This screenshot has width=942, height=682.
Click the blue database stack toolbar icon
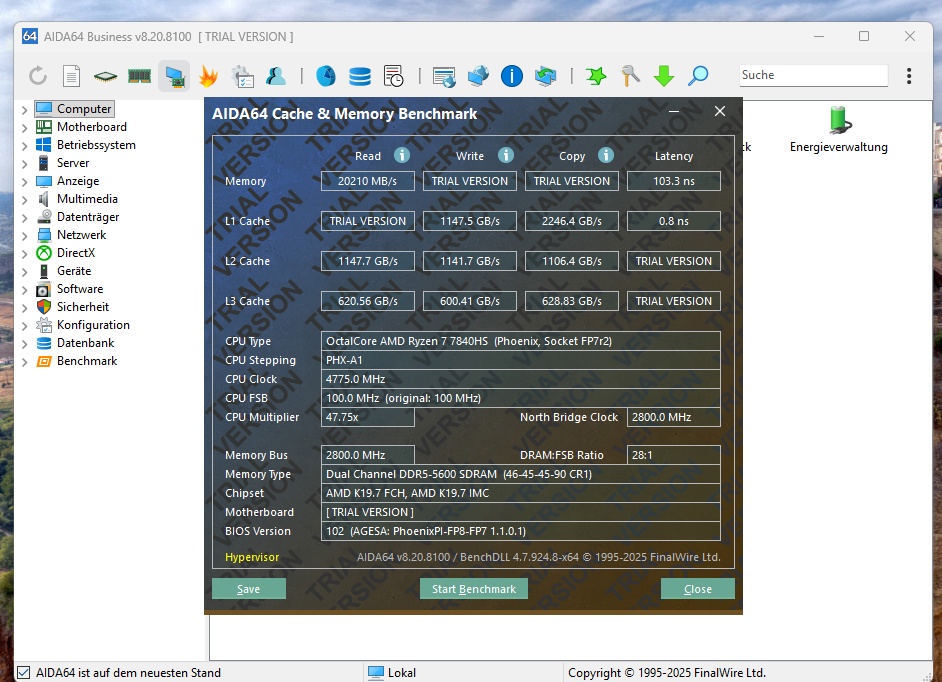(x=360, y=76)
